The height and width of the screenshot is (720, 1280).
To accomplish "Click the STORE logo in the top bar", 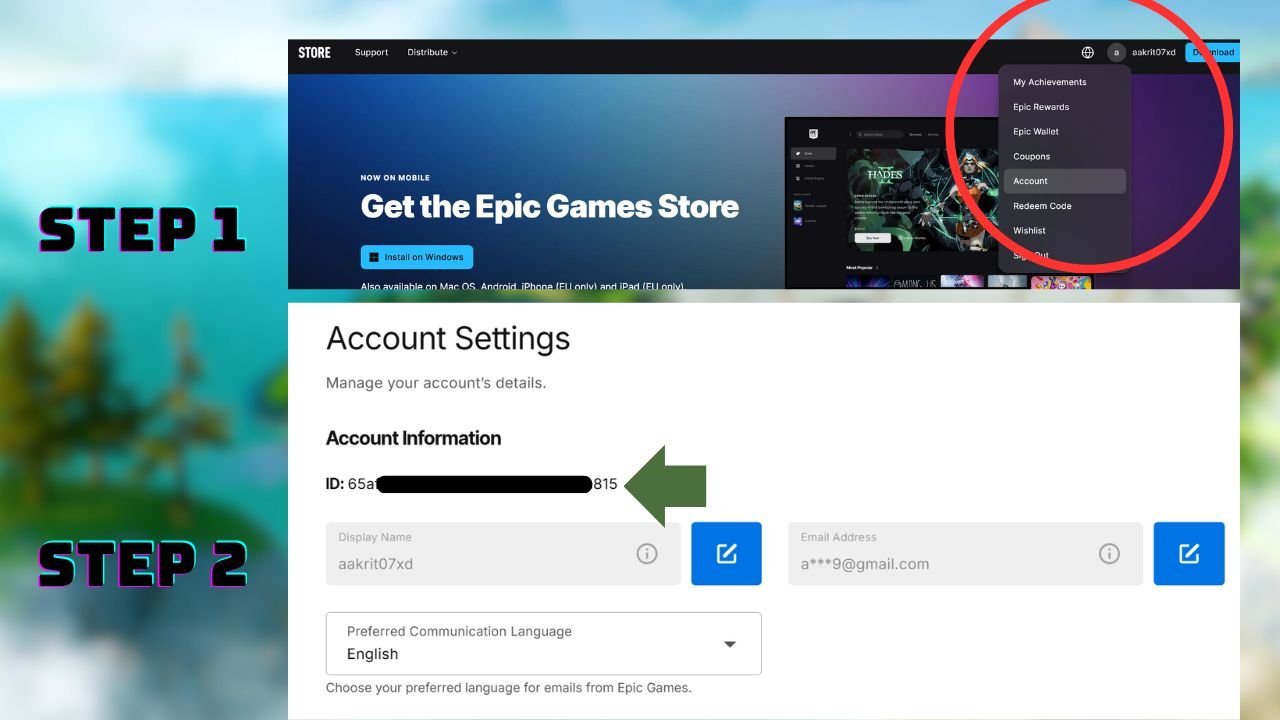I will pos(314,52).
